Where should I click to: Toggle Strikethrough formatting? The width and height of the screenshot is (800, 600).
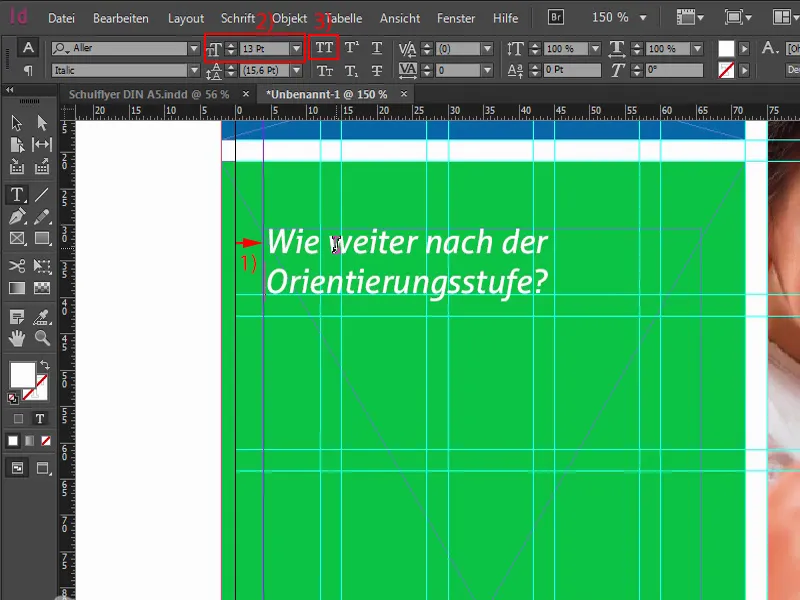tap(377, 70)
